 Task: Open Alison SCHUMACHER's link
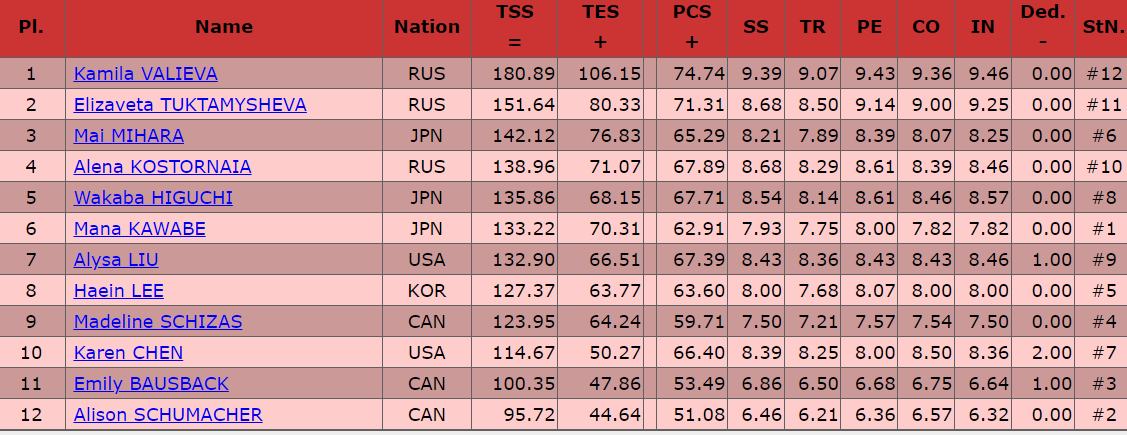[x=167, y=414]
